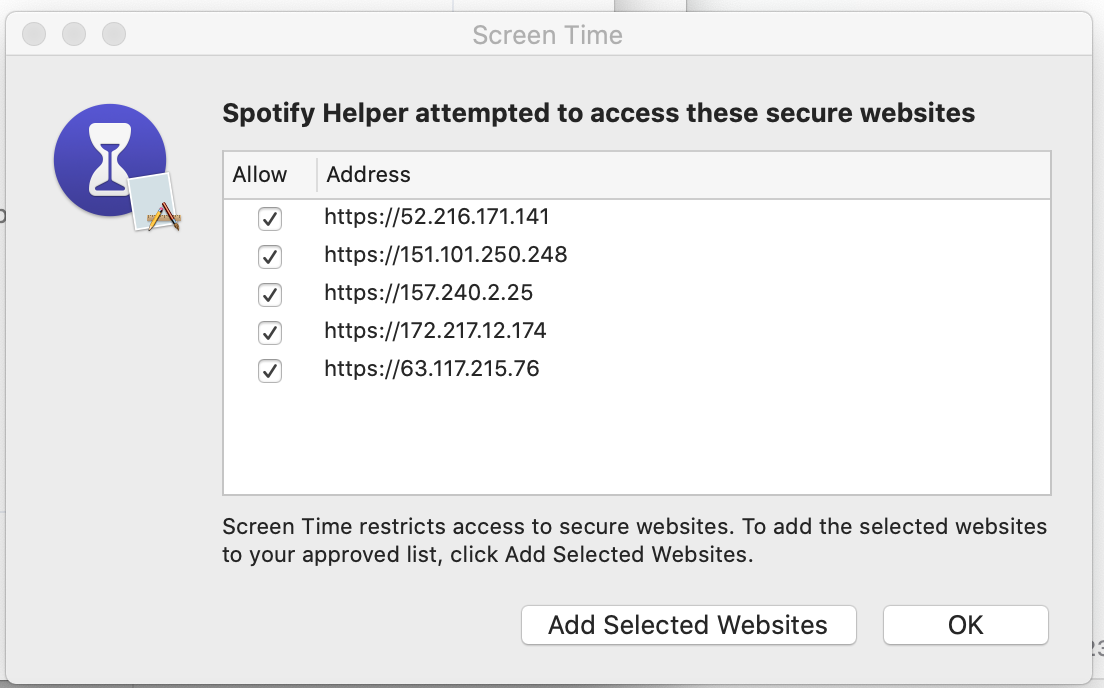The image size is (1104, 688).
Task: Select the https://157.240.2.25 address entry
Action: point(429,293)
